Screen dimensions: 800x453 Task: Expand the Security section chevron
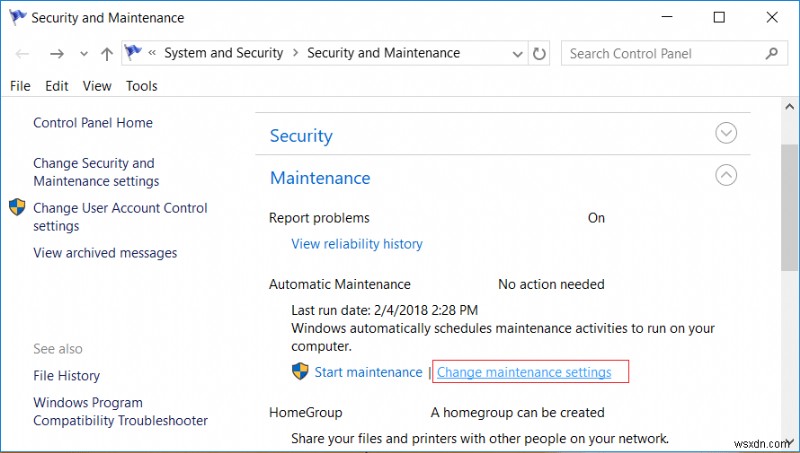click(x=727, y=134)
